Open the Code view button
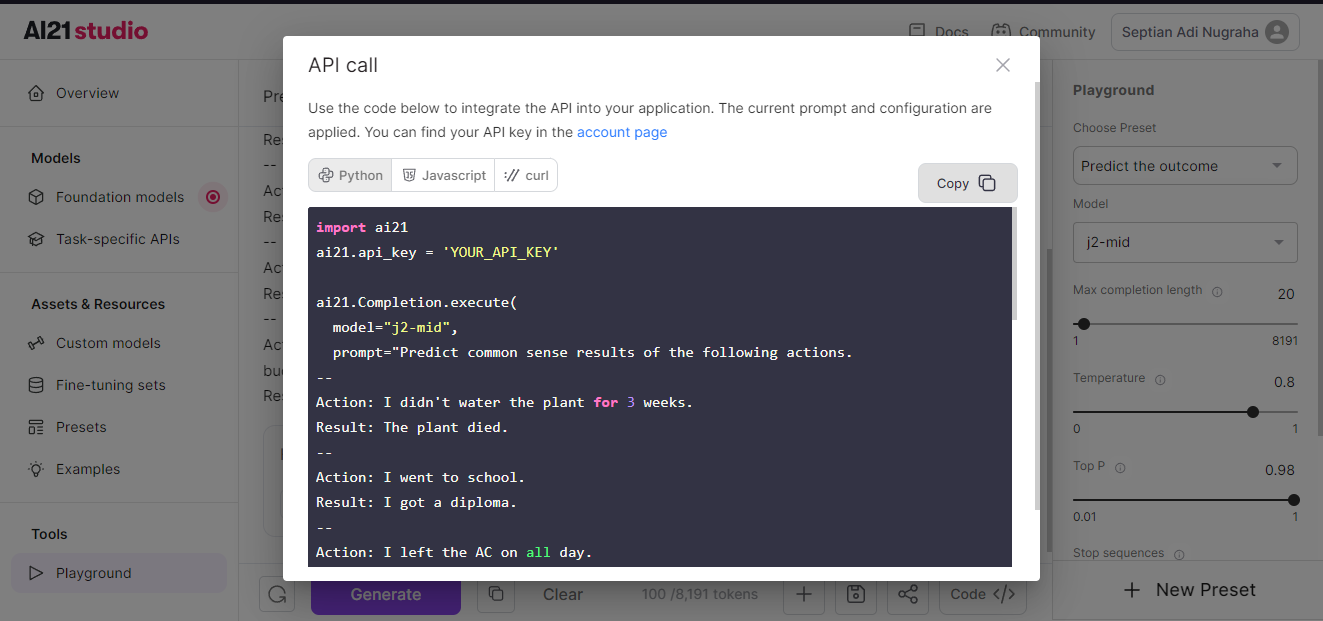Image resolution: width=1323 pixels, height=621 pixels. coord(982,594)
